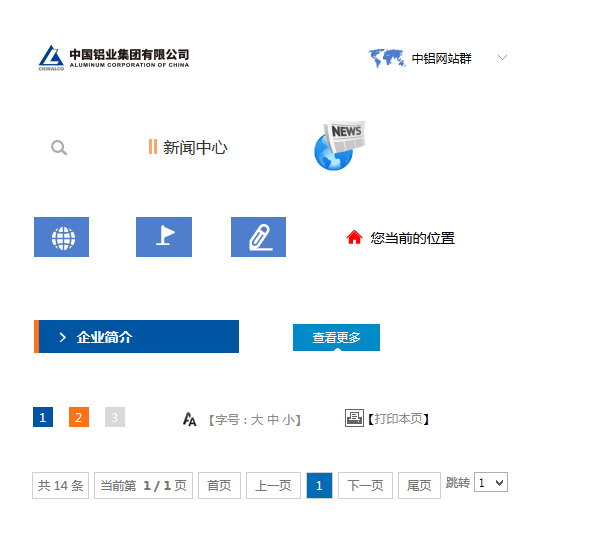Image resolution: width=601 pixels, height=535 pixels.
Task: Switch to orange slide tab 2
Action: point(79,418)
